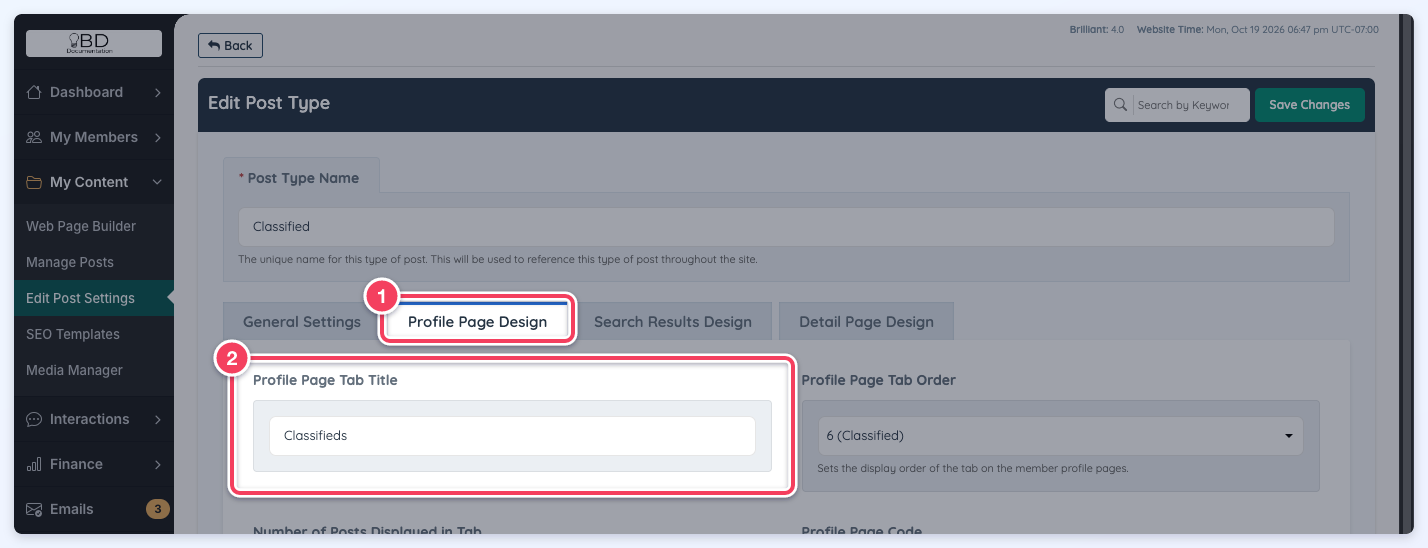
Task: Click the My Content folder icon
Action: pyautogui.click(x=34, y=182)
